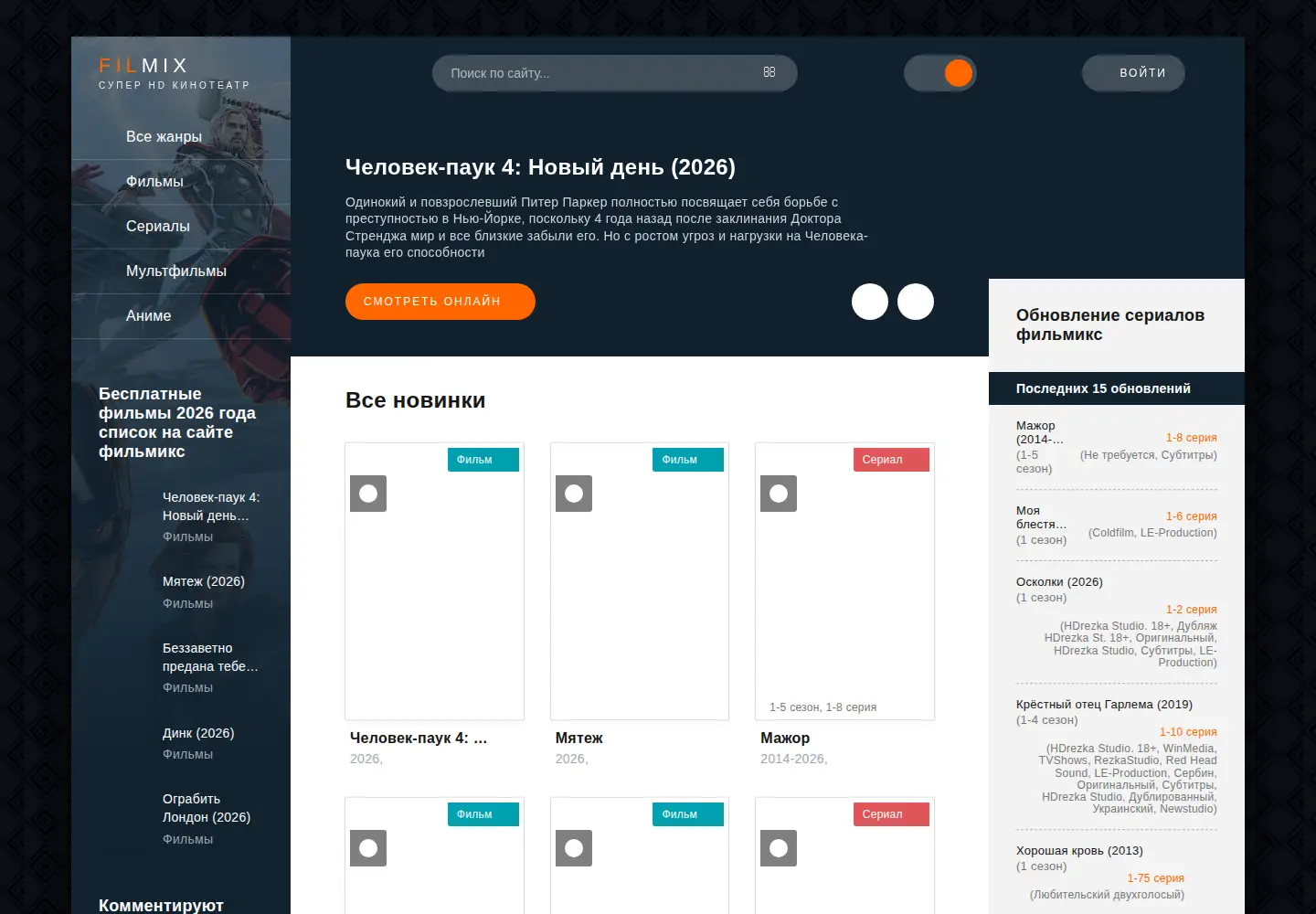Open sidebar item Мятеж (2026)

204,581
